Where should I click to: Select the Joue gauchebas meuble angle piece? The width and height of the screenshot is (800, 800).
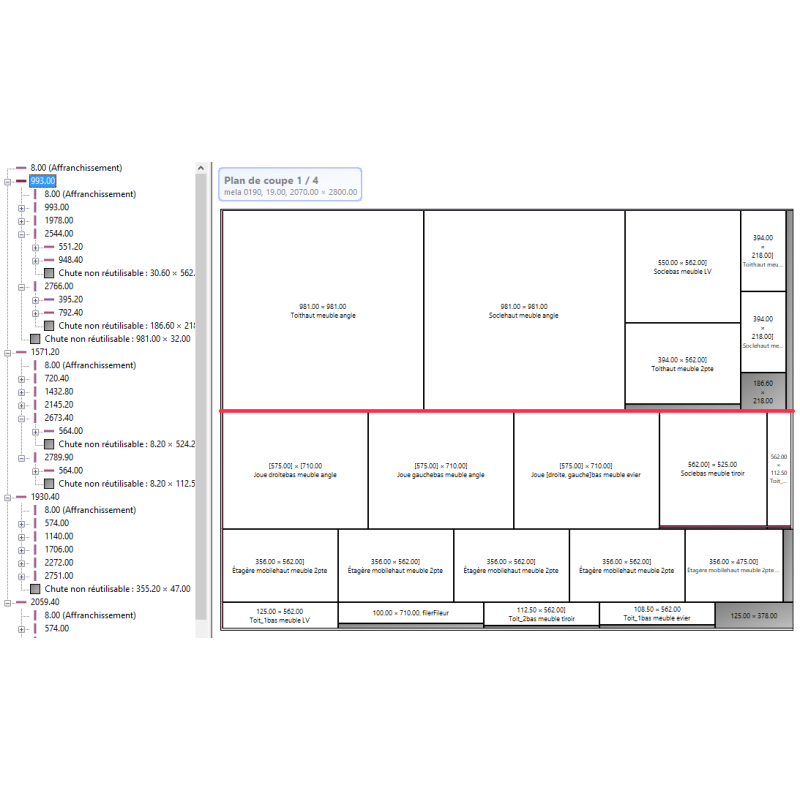[440, 470]
